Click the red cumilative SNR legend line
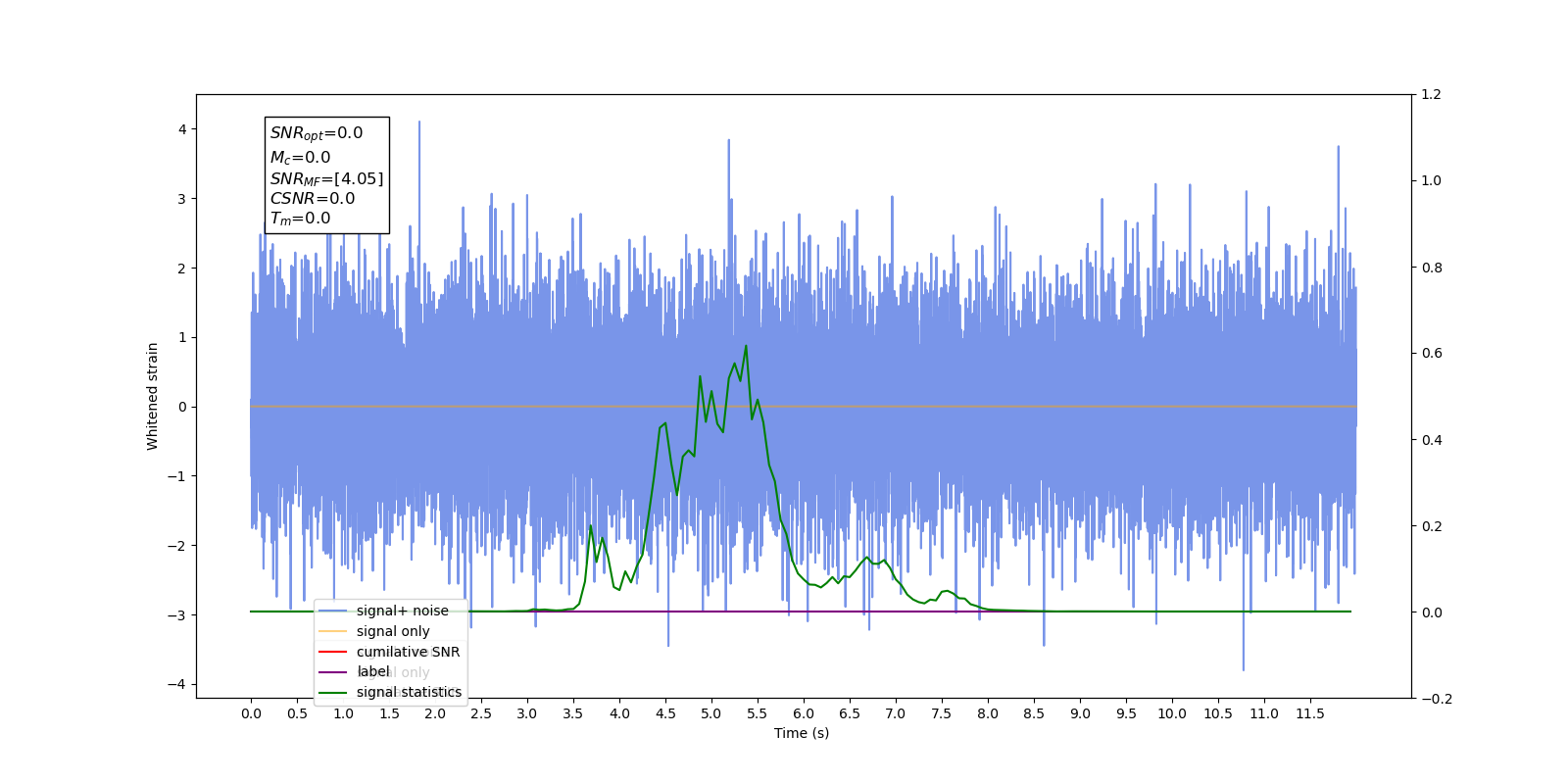This screenshot has width=1568, height=784. [x=333, y=652]
